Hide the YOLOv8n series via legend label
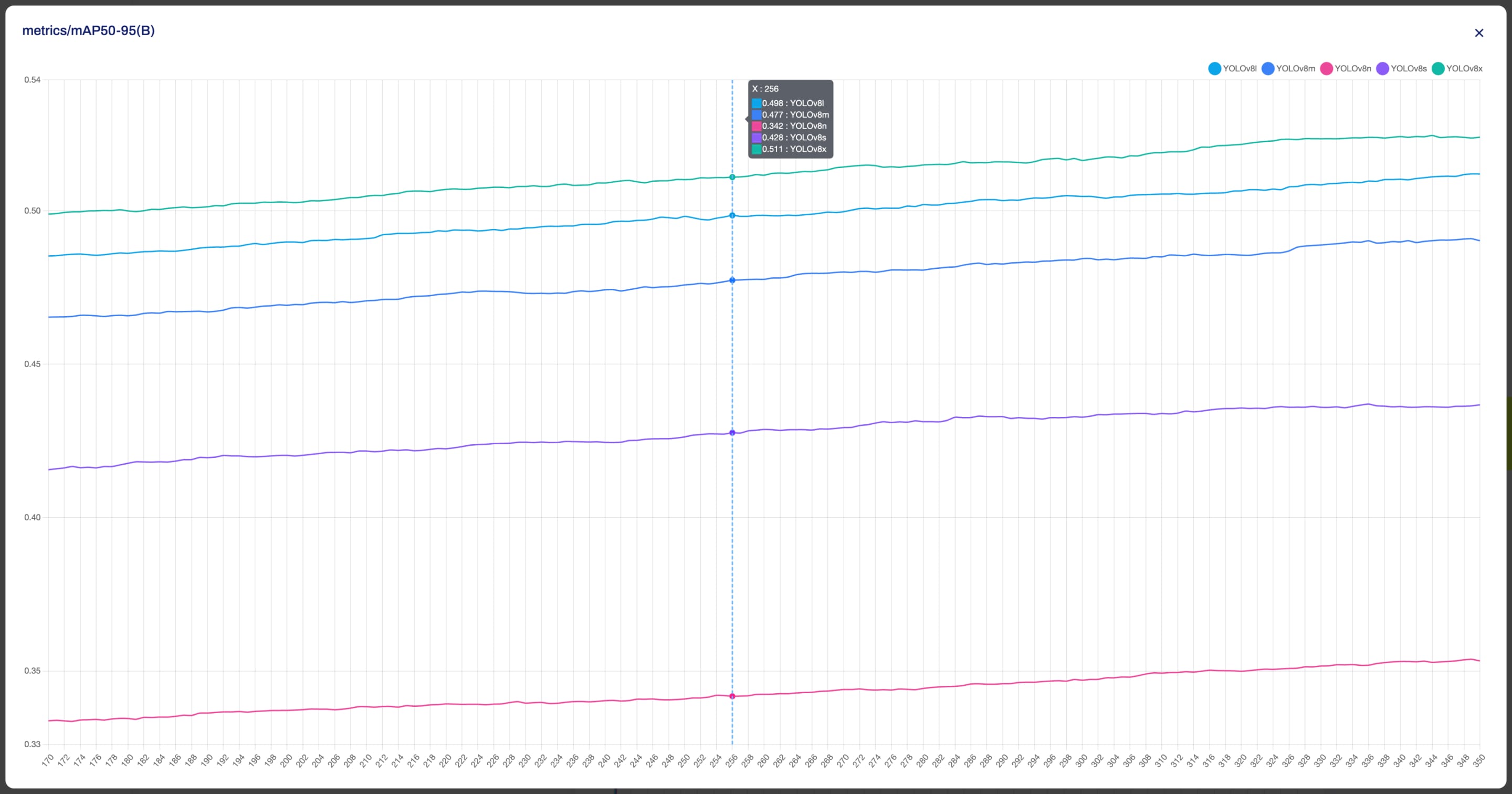This screenshot has width=1512, height=794. point(1352,69)
